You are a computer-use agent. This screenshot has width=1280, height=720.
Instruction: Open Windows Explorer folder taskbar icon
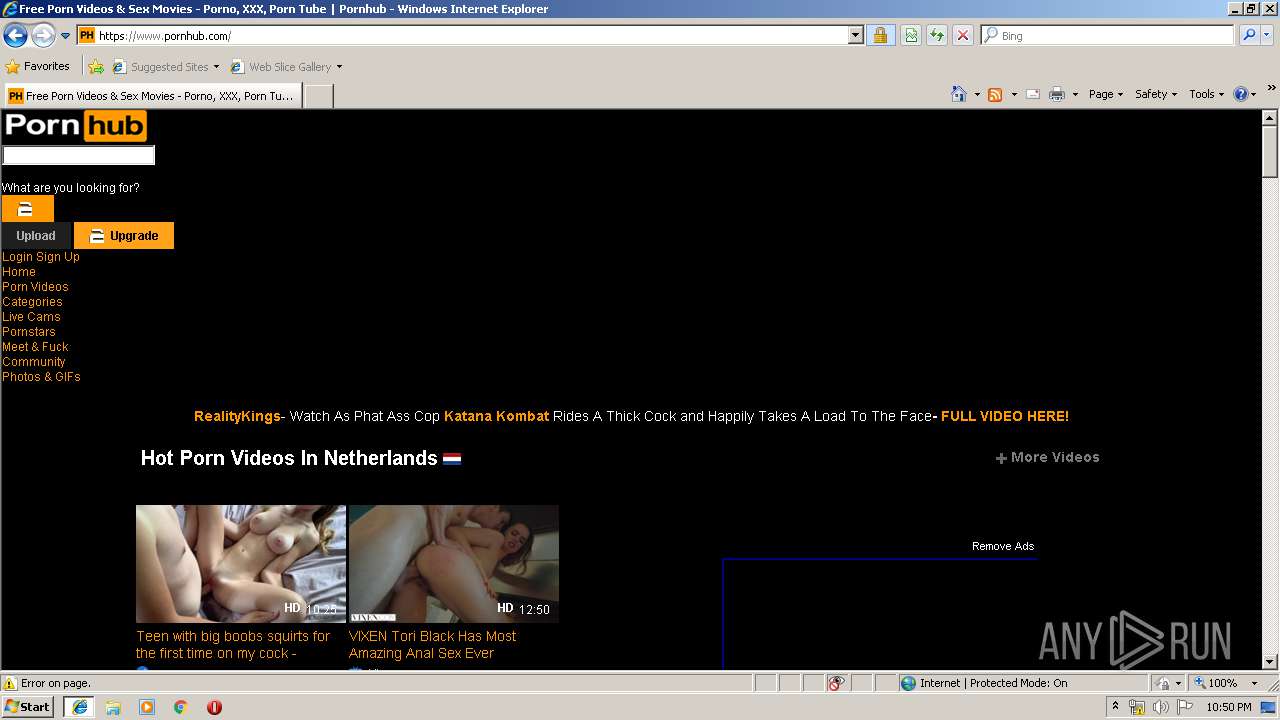click(113, 707)
